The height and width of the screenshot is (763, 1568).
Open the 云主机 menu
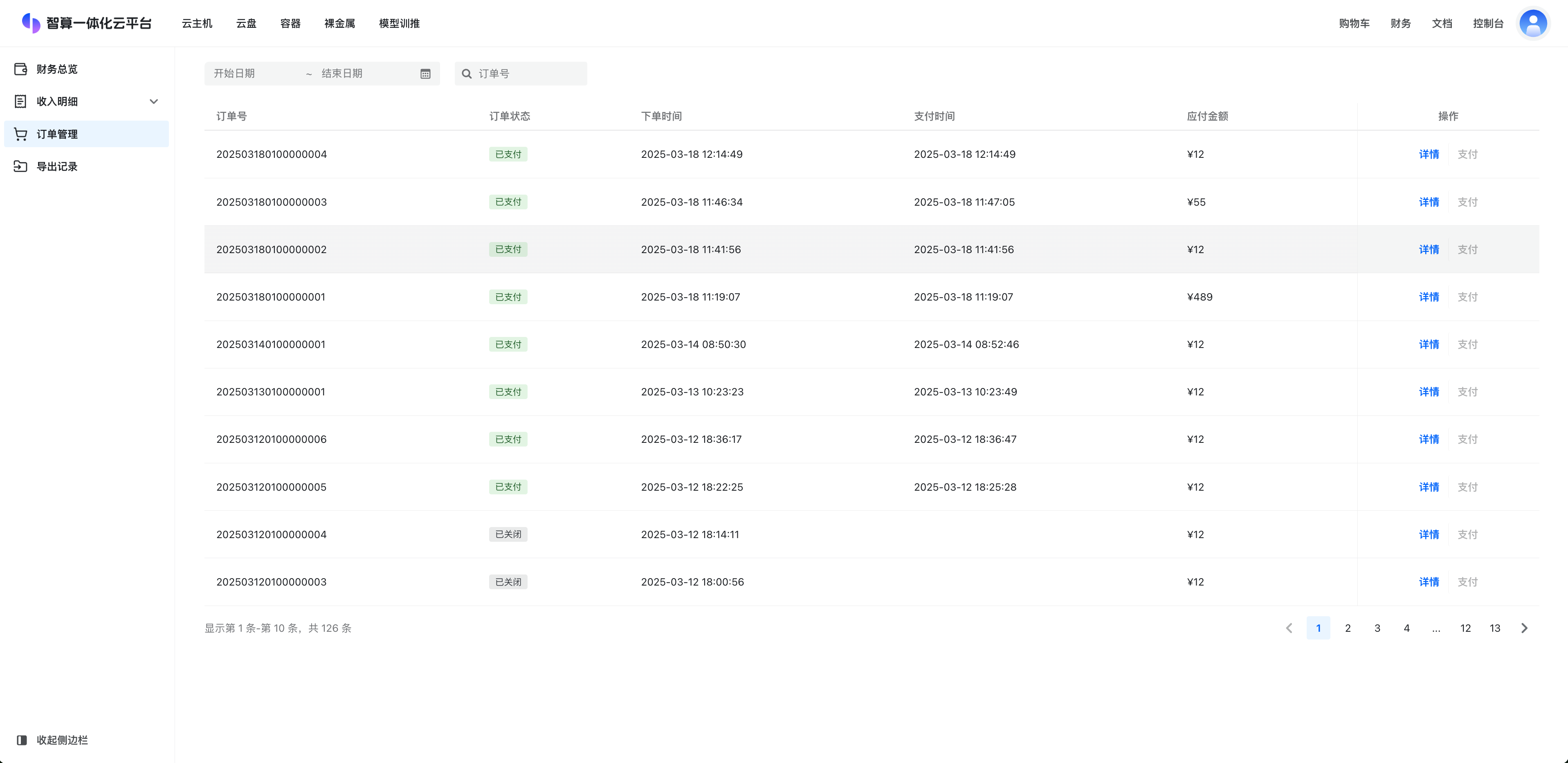pyautogui.click(x=197, y=23)
